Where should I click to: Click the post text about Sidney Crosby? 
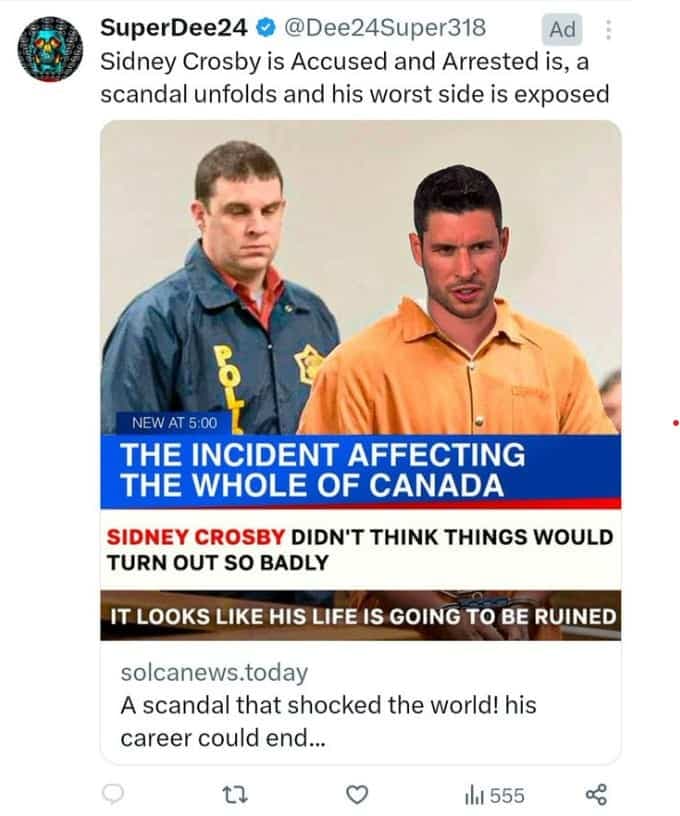[354, 78]
